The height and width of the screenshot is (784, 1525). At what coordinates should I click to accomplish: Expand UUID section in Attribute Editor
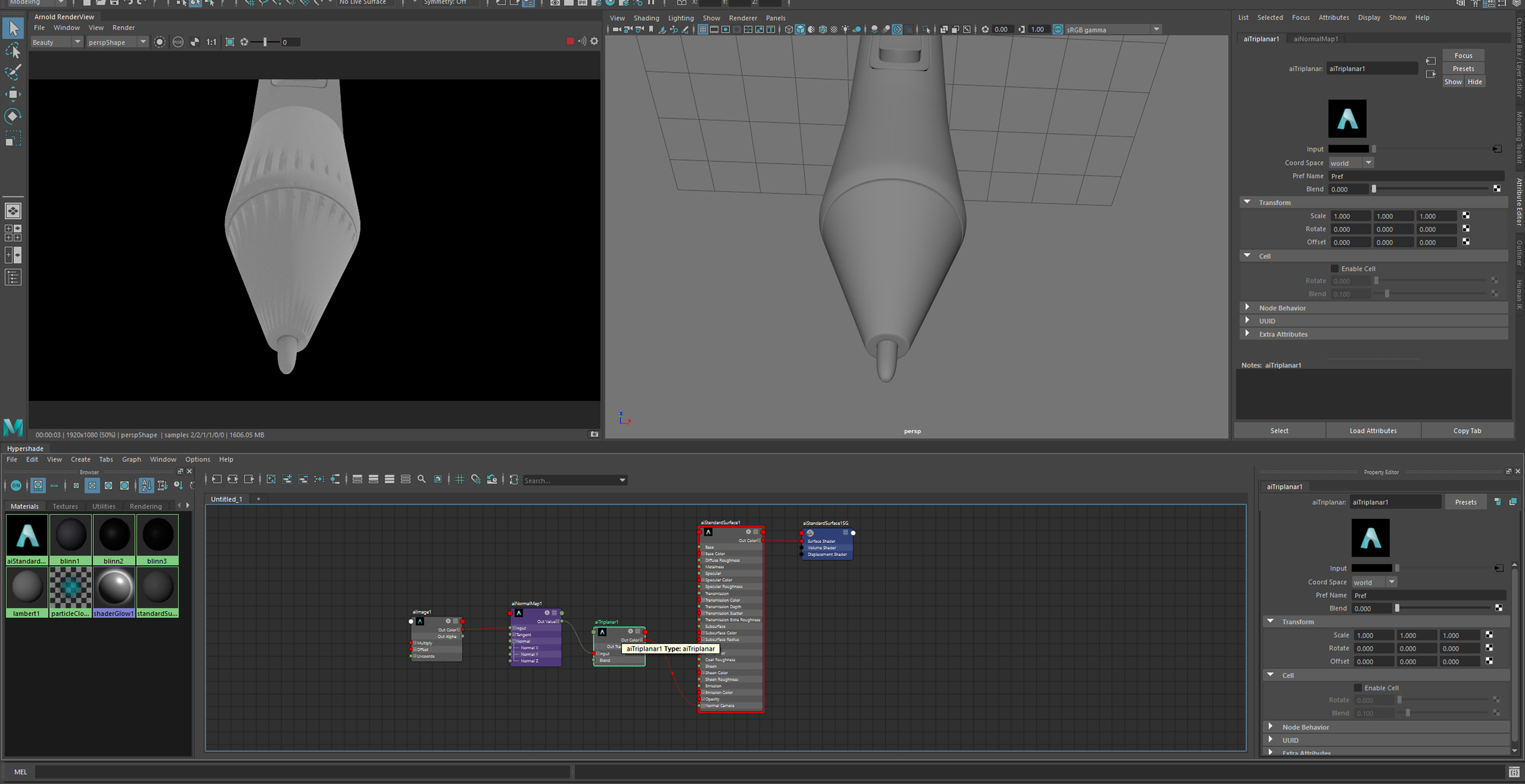click(1247, 321)
